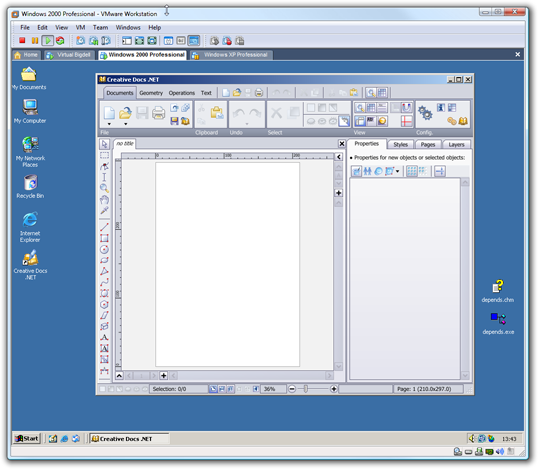This screenshot has width=538, height=469.
Task: Click Properties panel vertical scrollbar down arrow
Action: pyautogui.click(x=465, y=375)
